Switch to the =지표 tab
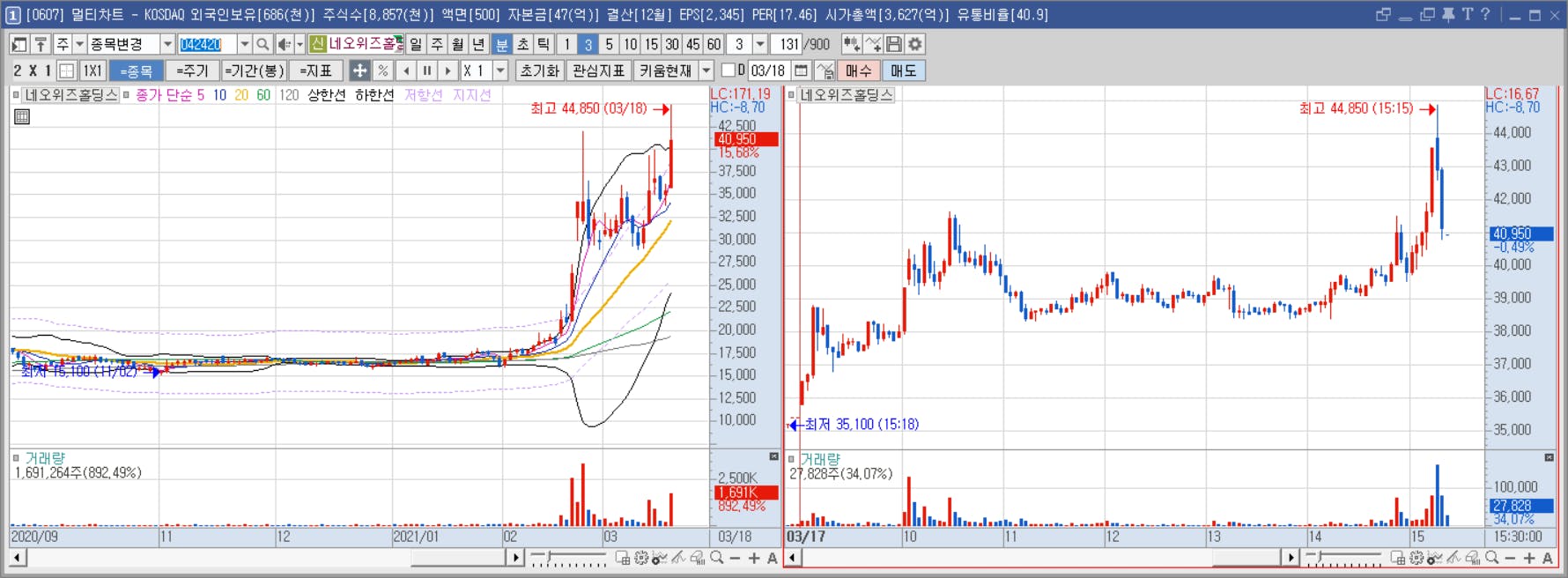This screenshot has width=1568, height=578. tap(314, 70)
